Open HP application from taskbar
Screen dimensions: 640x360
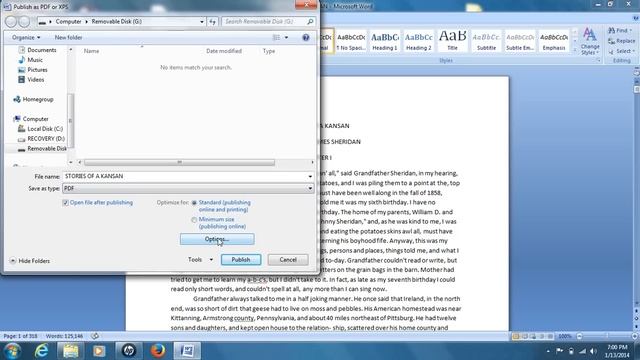point(129,351)
